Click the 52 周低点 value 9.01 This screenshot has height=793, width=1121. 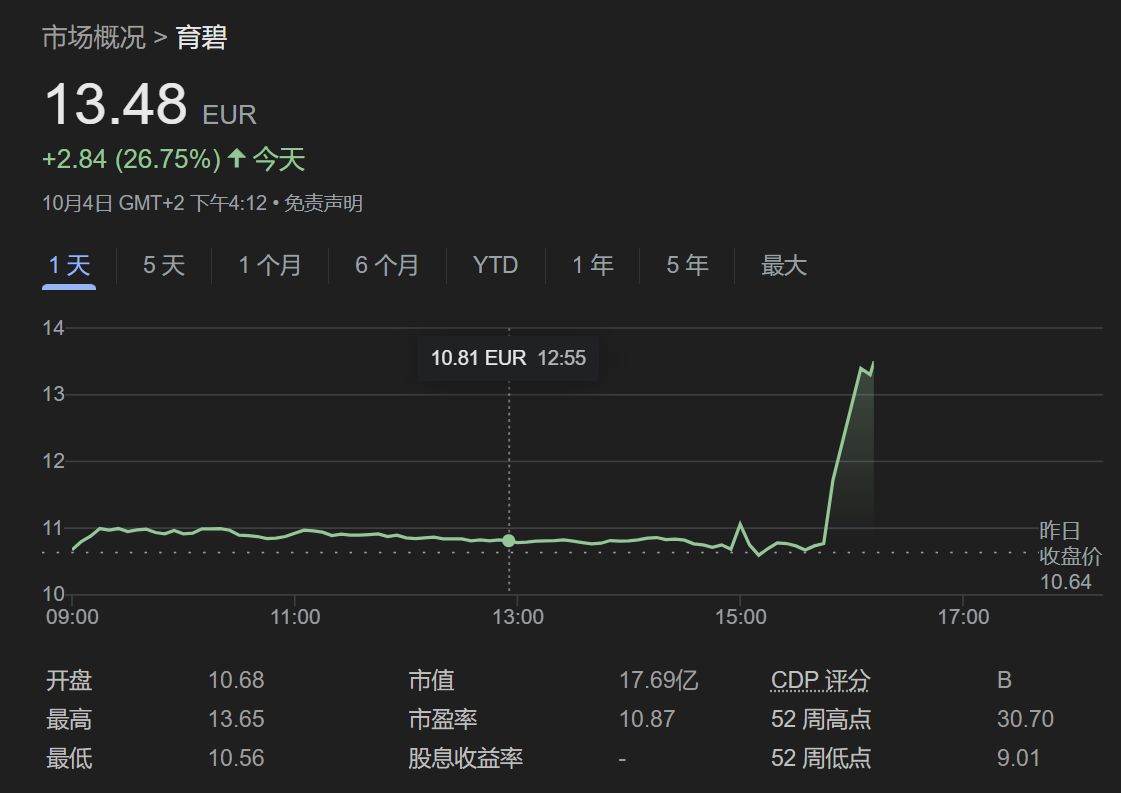pos(1018,758)
